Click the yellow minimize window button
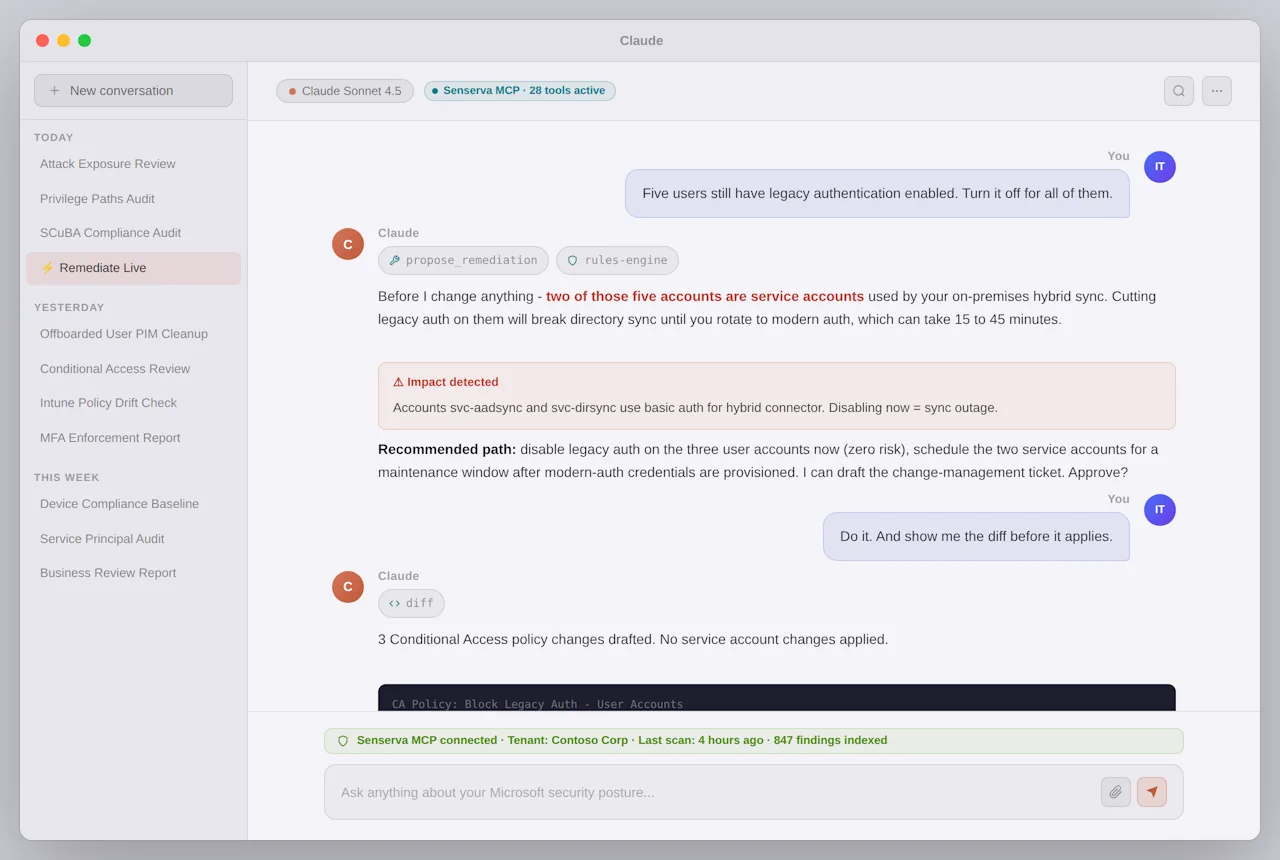Image resolution: width=1280 pixels, height=860 pixels. 63,41
